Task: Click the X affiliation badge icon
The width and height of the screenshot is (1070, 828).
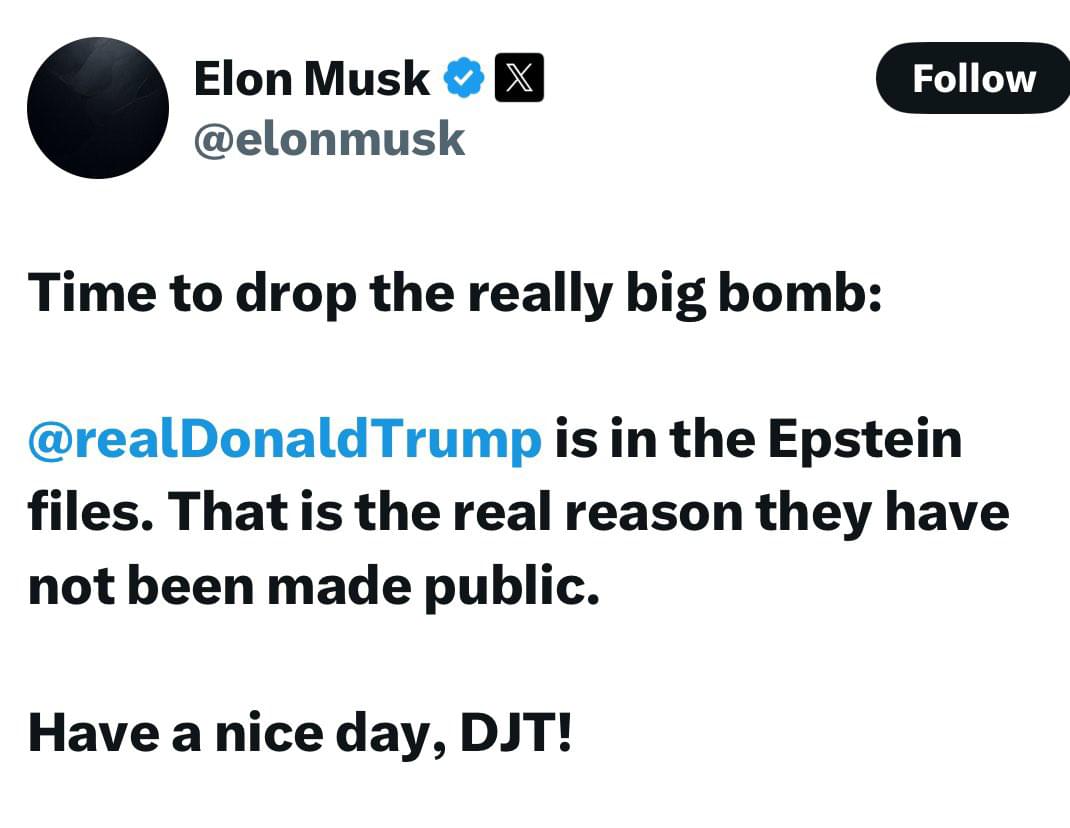Action: point(520,79)
